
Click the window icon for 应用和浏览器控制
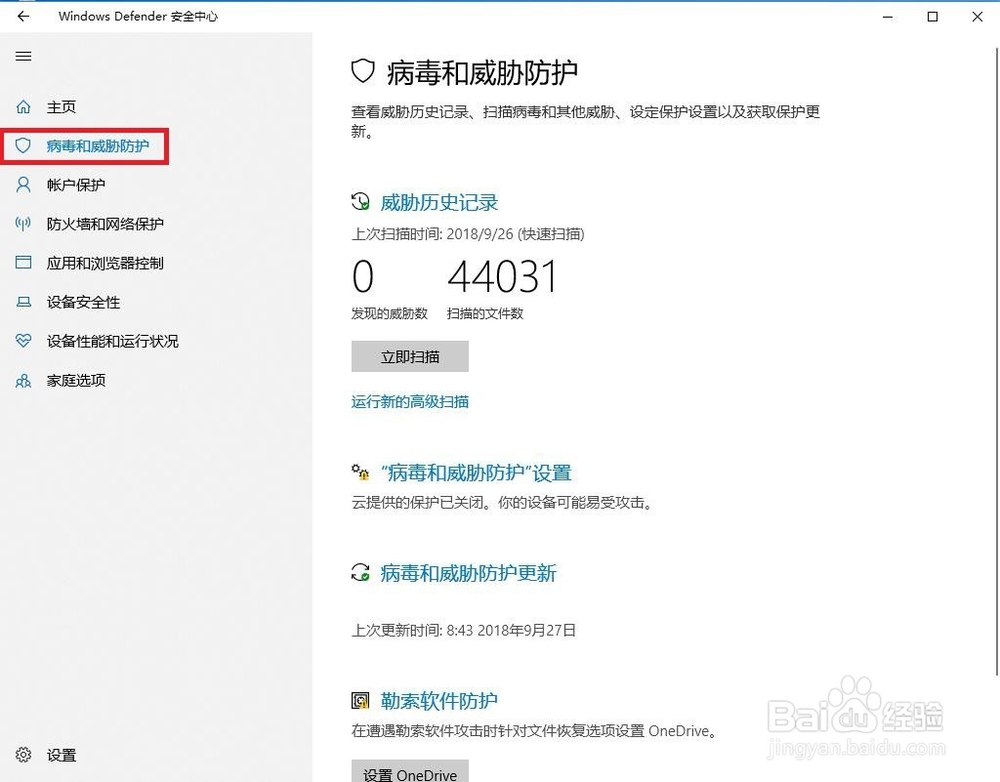pyautogui.click(x=24, y=263)
